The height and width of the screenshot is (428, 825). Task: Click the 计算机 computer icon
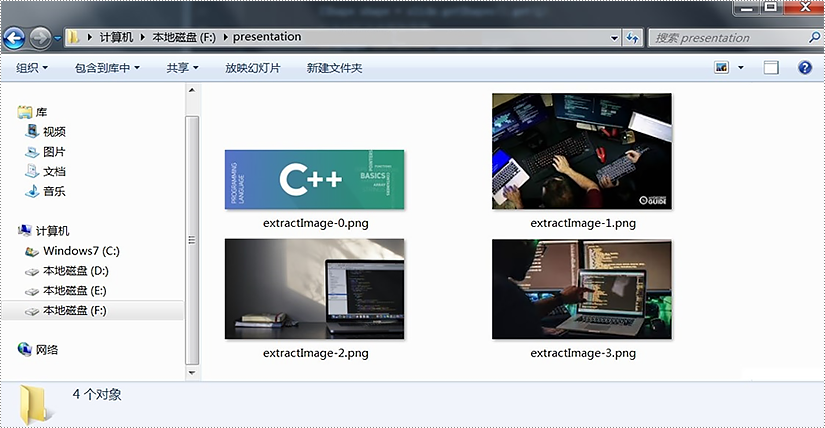(x=25, y=230)
